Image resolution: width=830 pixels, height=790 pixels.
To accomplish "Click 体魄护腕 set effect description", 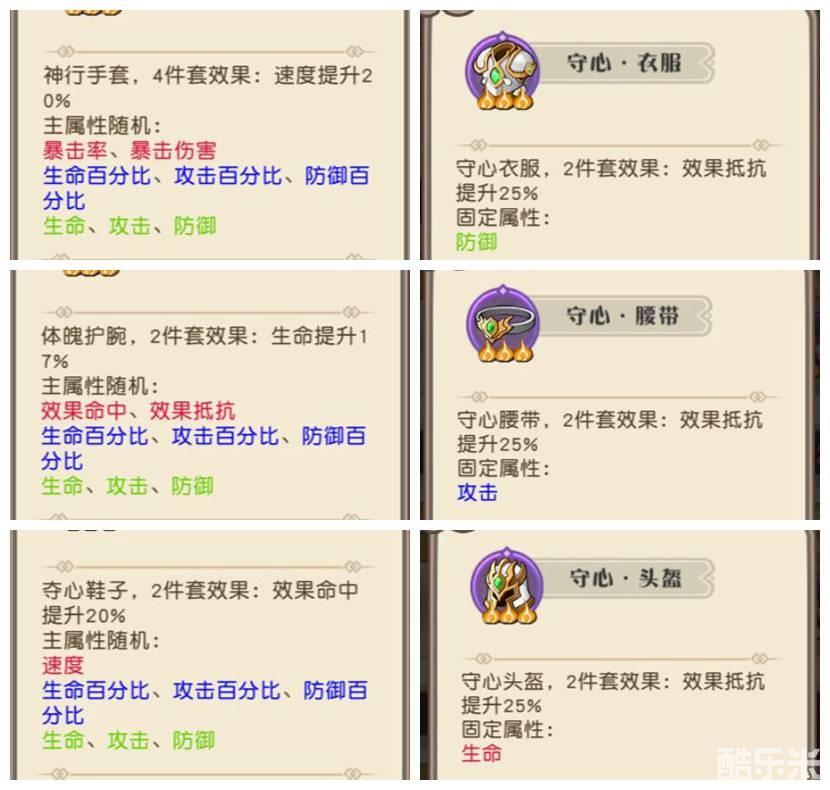I will (204, 348).
